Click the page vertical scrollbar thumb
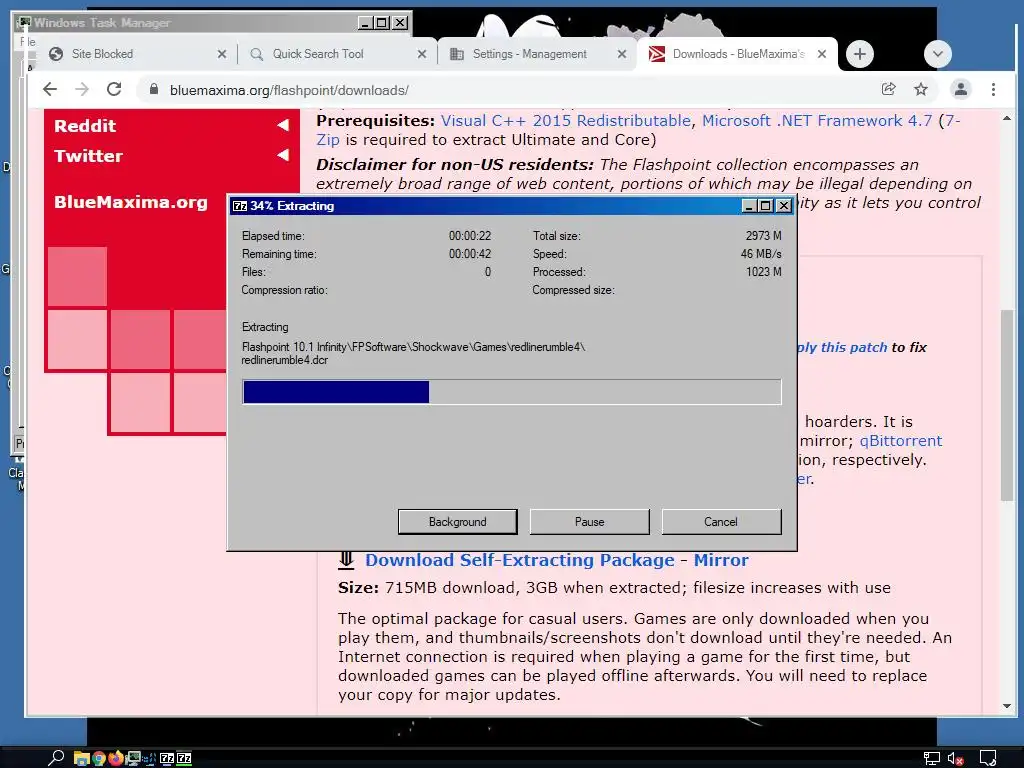This screenshot has width=1024, height=768. pos(1006,405)
